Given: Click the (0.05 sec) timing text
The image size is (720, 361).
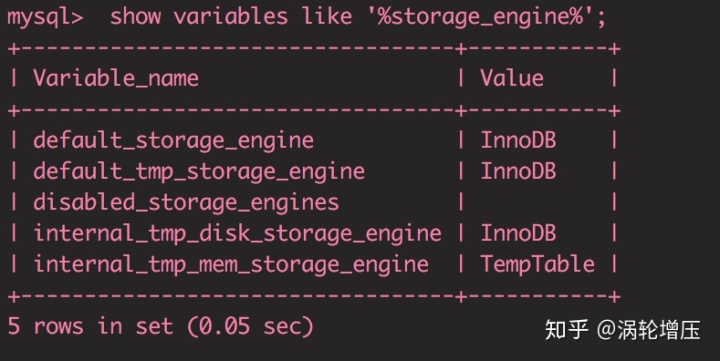Looking at the screenshot, I should (250, 327).
